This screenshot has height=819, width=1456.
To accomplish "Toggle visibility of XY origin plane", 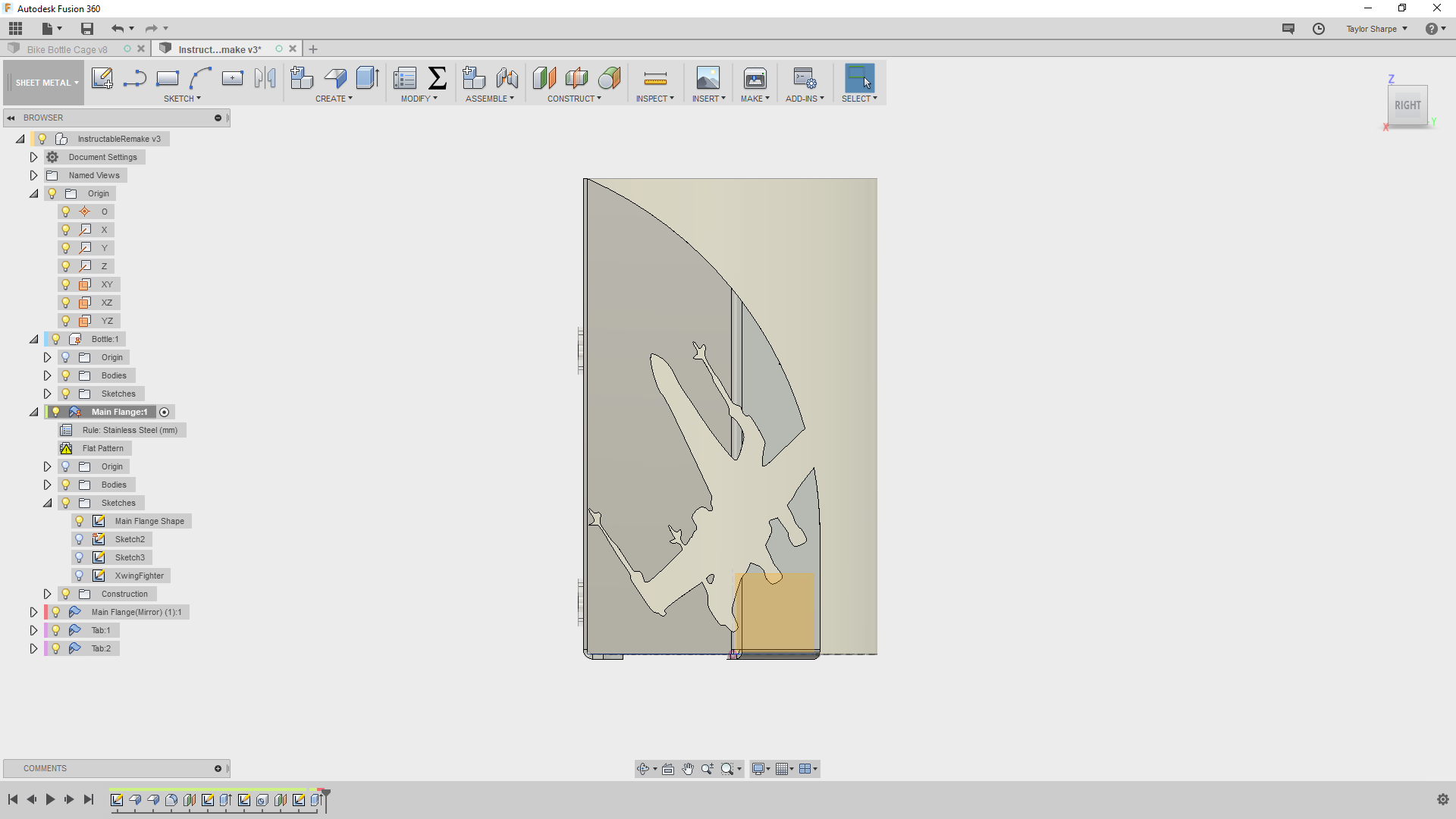I will [x=66, y=284].
